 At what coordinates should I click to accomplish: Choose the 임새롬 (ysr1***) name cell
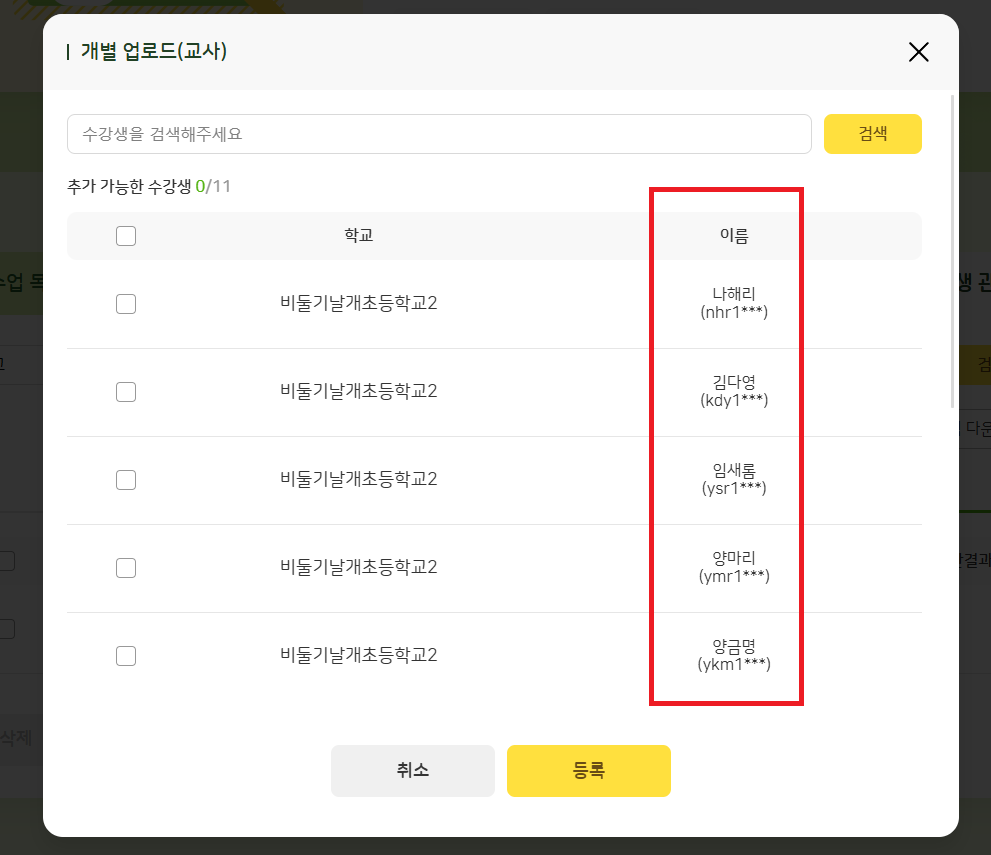pyautogui.click(x=734, y=479)
